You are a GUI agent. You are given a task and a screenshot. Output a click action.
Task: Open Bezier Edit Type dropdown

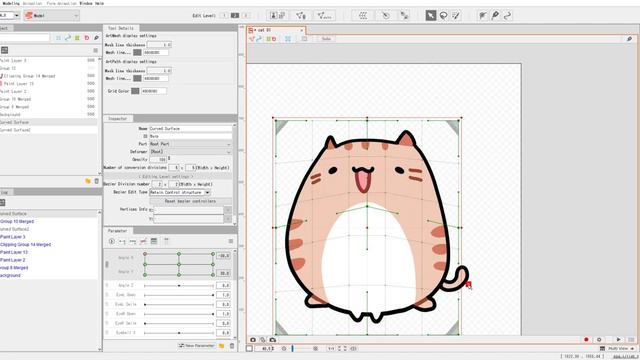click(180, 192)
